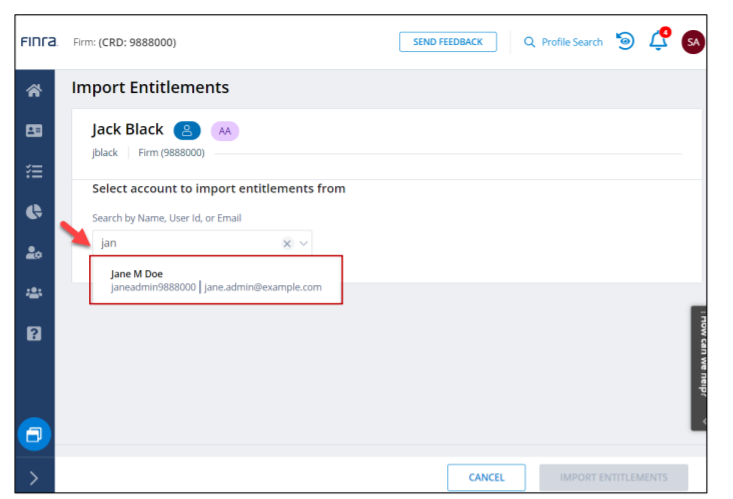Go to Home in the sidebar

click(x=34, y=91)
